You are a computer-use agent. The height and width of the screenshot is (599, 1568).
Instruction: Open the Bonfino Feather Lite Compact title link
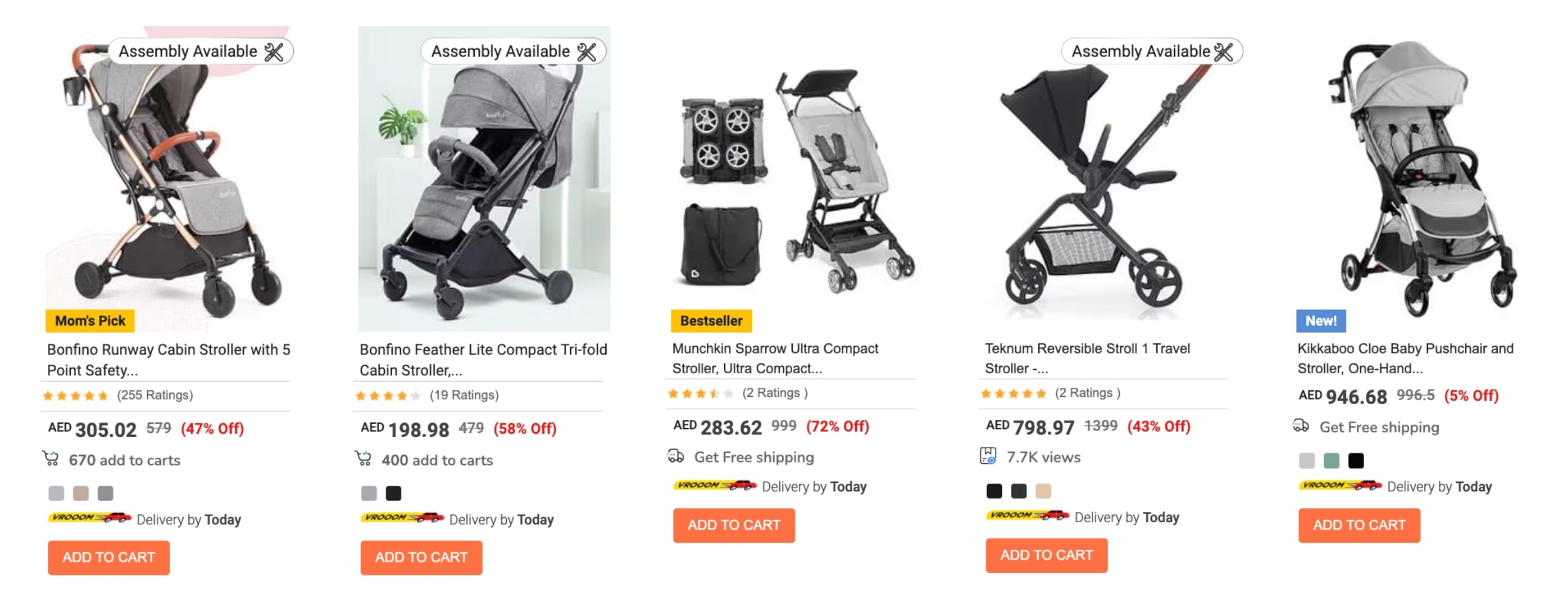pos(483,360)
